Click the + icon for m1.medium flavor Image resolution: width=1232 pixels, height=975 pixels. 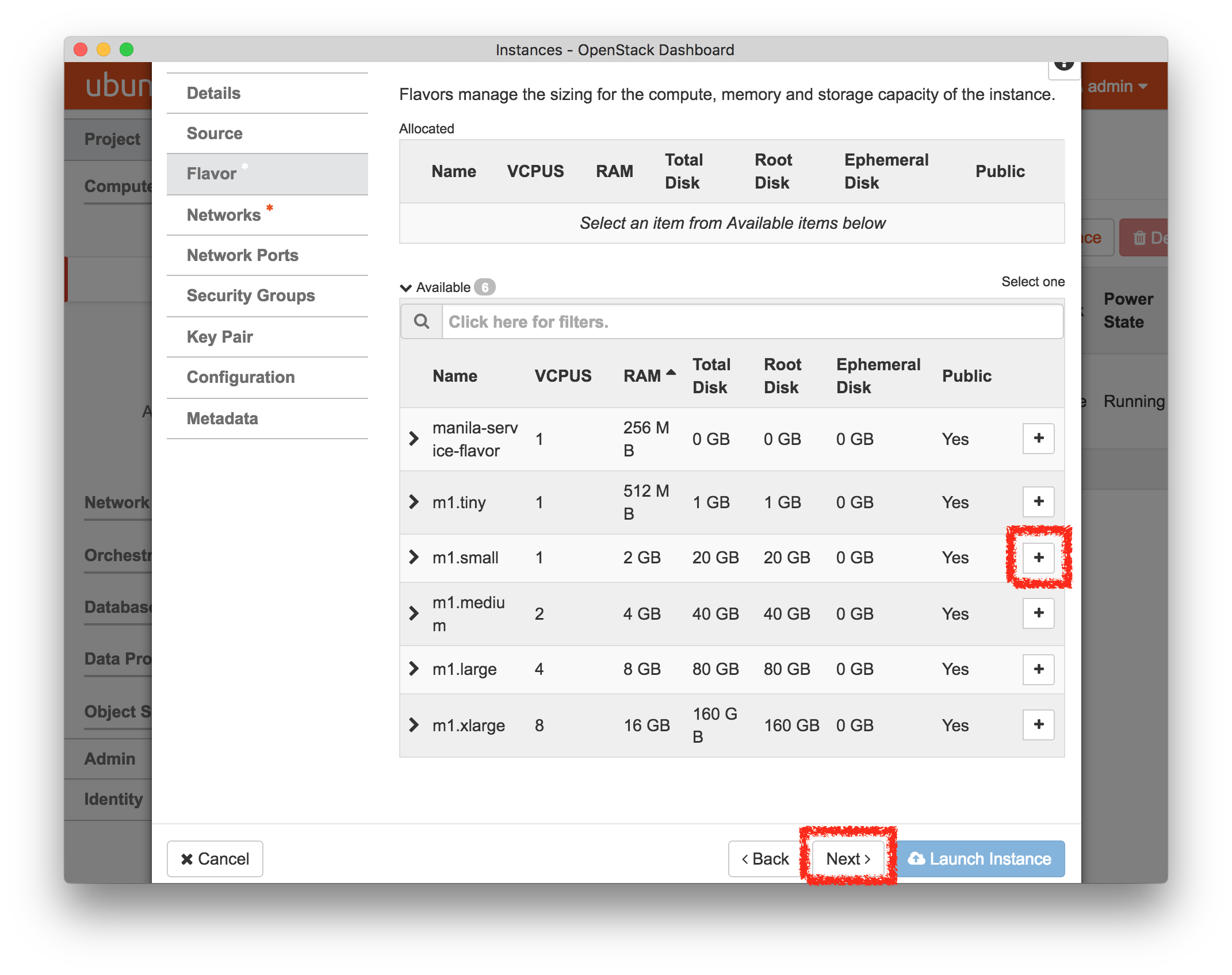pyautogui.click(x=1040, y=613)
